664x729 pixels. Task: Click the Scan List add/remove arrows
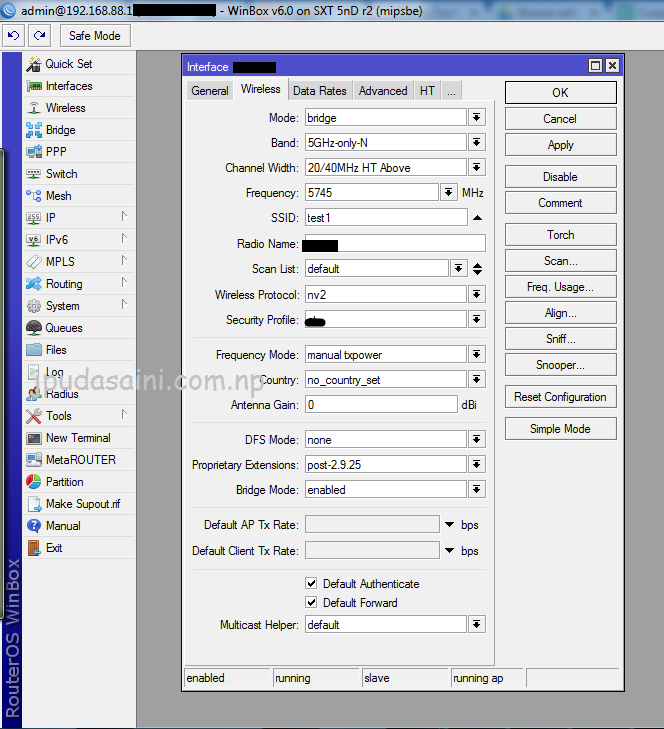[x=478, y=269]
